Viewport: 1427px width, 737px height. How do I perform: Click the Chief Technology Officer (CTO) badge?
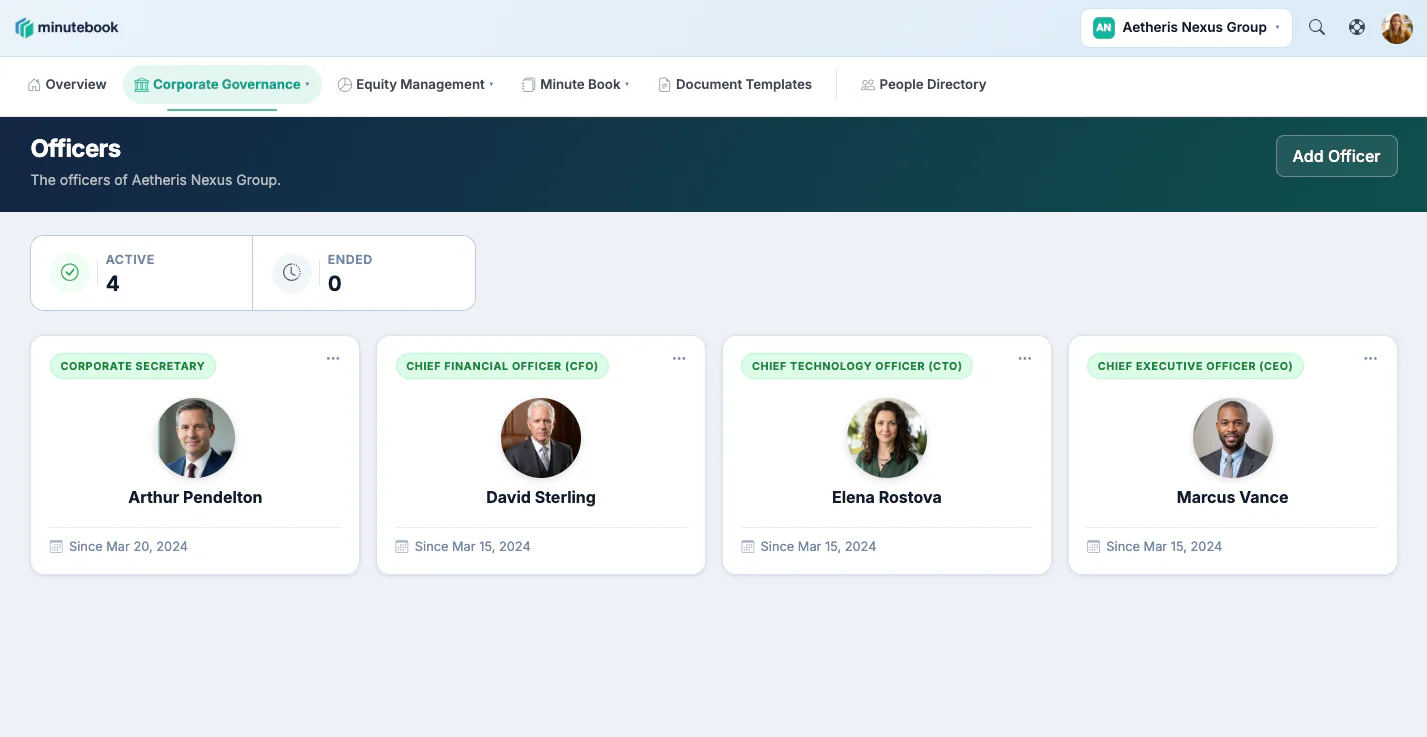click(857, 366)
